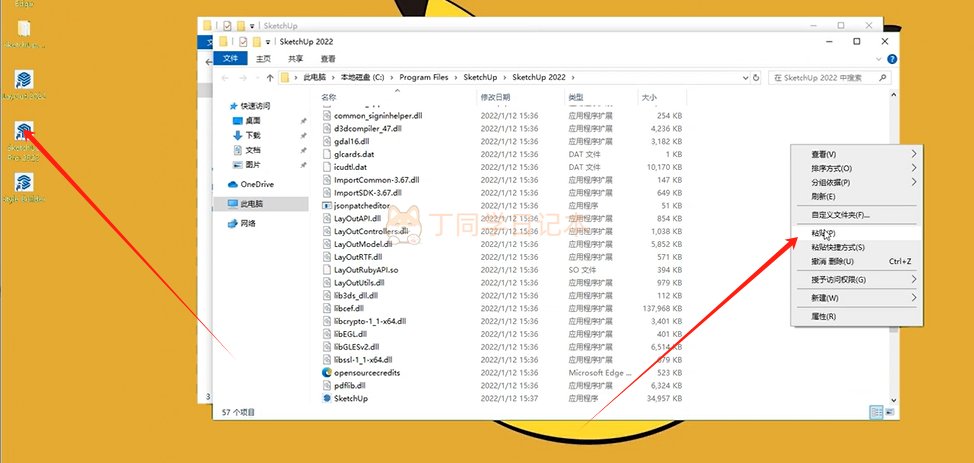Open the LayOut 2022 desktop shortcut

(x=25, y=82)
